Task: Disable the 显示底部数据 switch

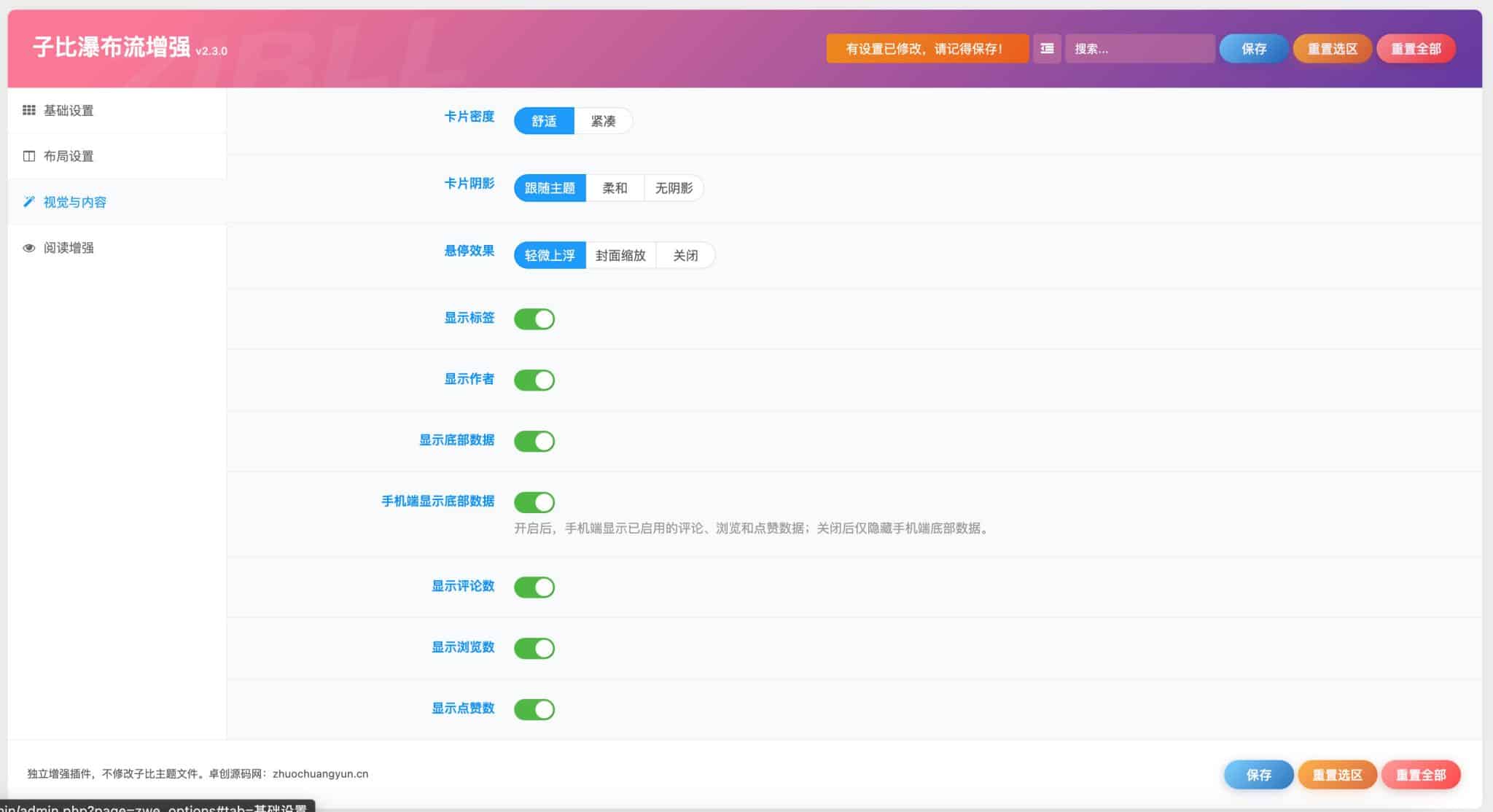Action: click(x=534, y=441)
